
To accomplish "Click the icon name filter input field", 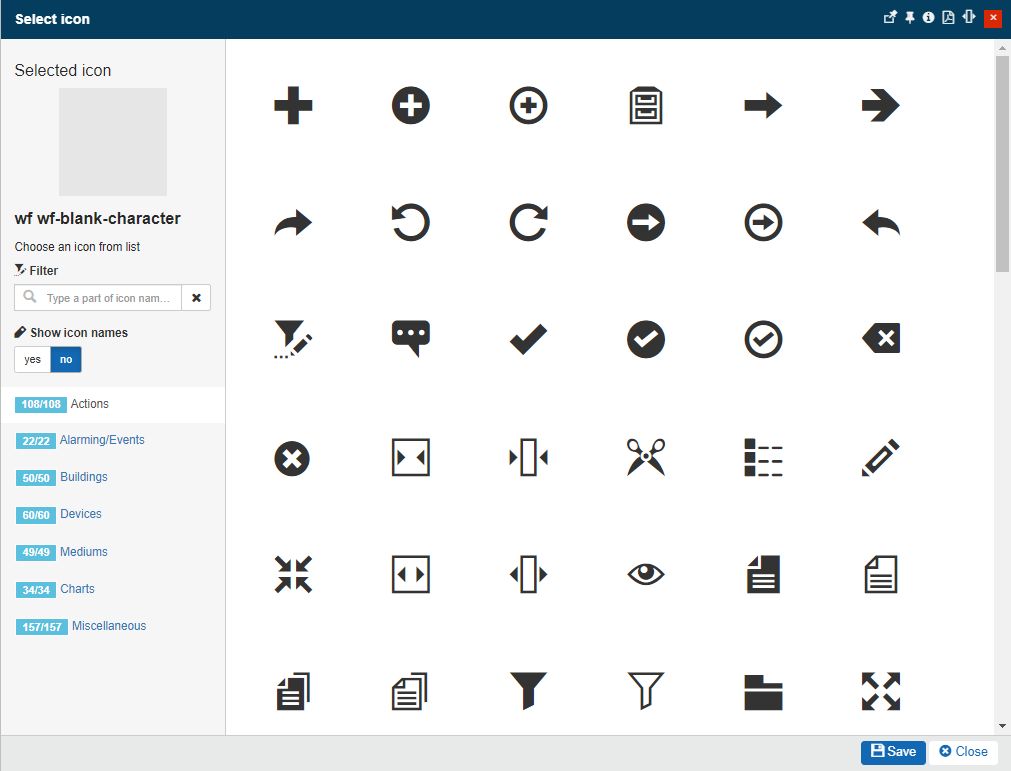I will point(104,297).
